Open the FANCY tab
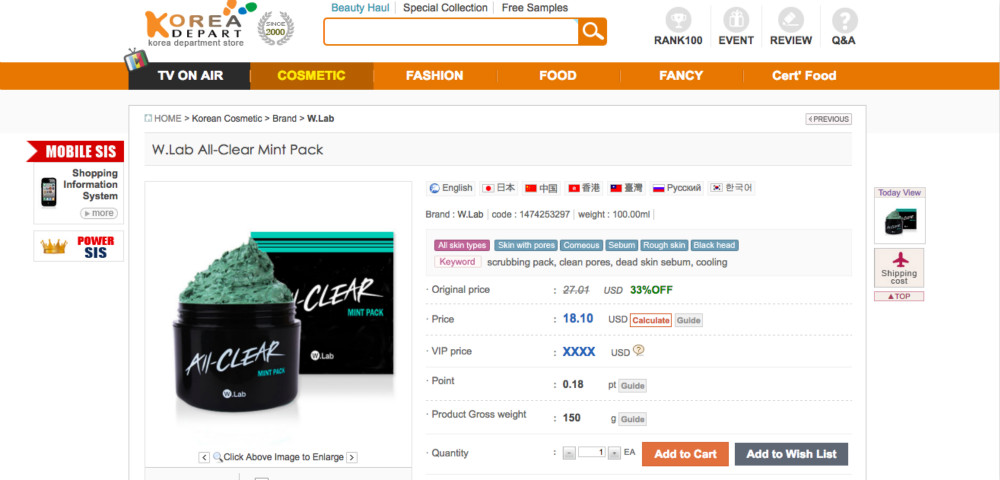1000x480 pixels. [x=680, y=76]
